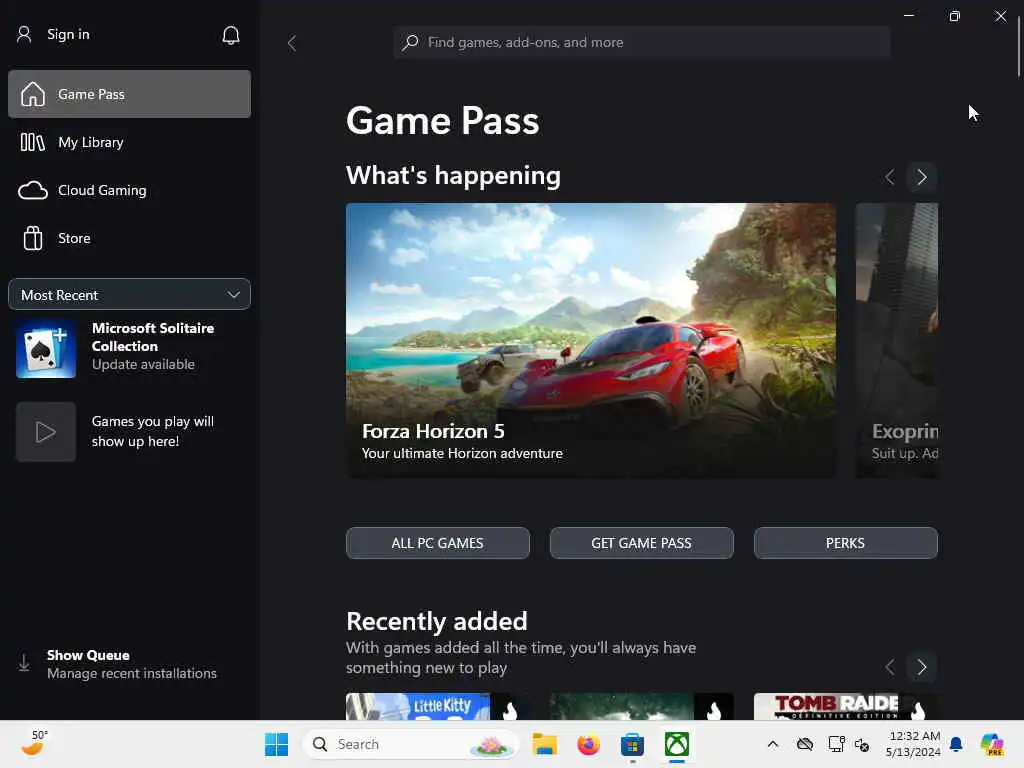Open Microsoft Solitaire Collection game icon

tap(46, 349)
